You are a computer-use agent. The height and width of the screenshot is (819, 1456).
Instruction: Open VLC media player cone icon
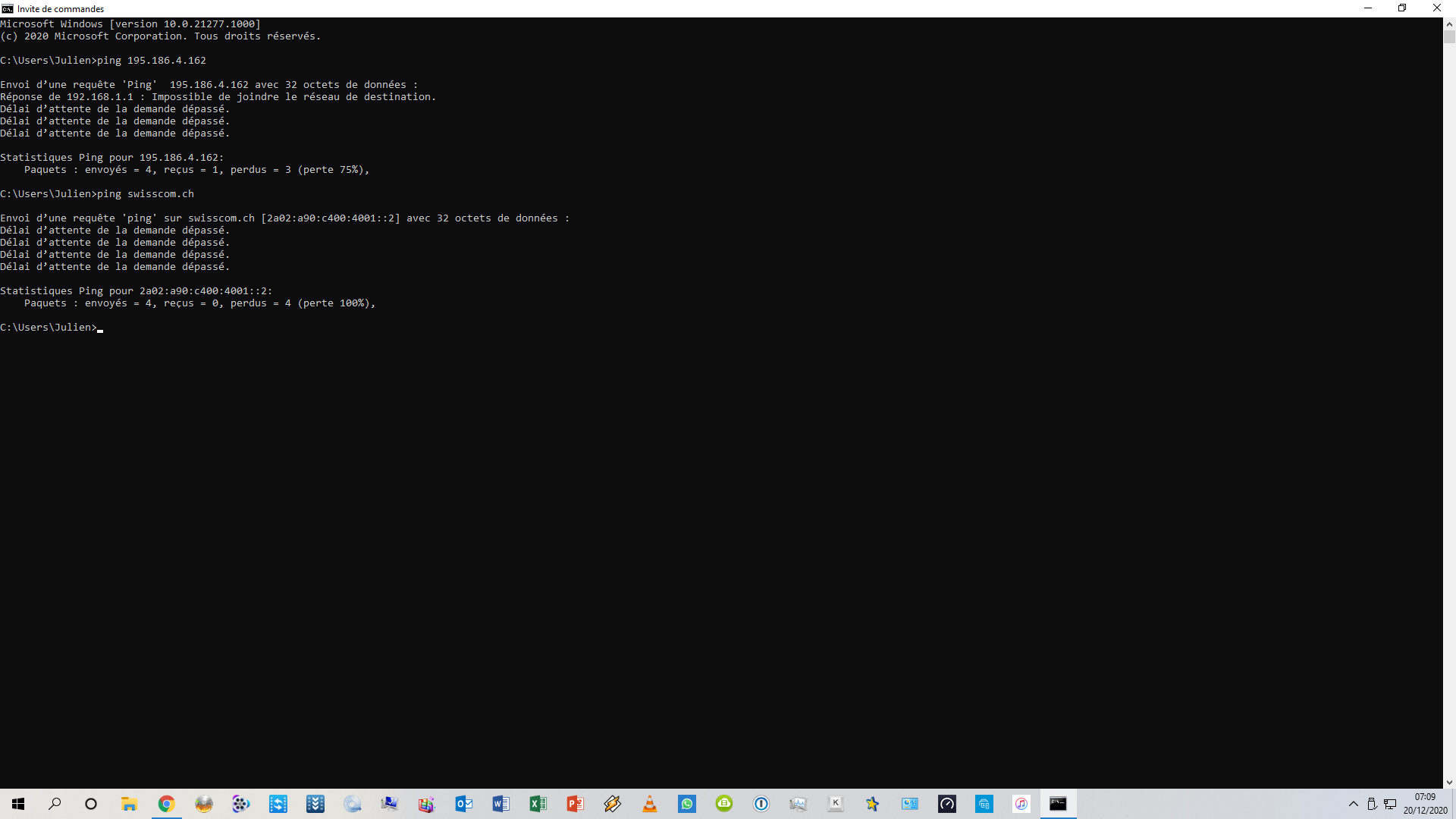650,804
